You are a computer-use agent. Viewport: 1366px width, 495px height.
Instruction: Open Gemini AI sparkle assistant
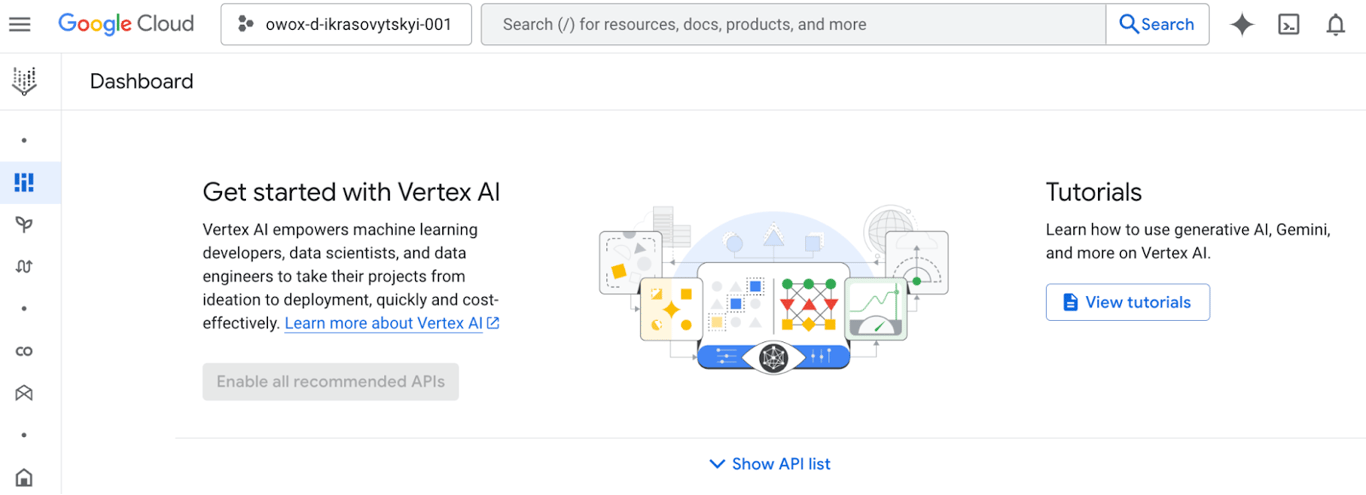pos(1242,25)
